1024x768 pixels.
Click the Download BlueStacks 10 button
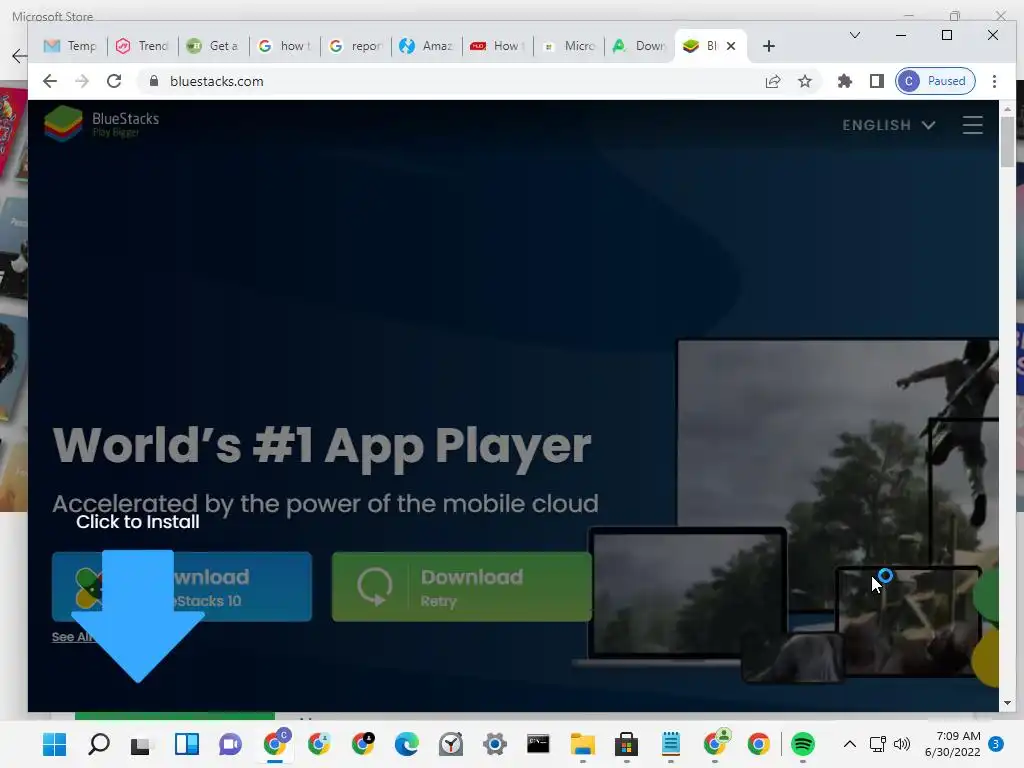click(182, 586)
